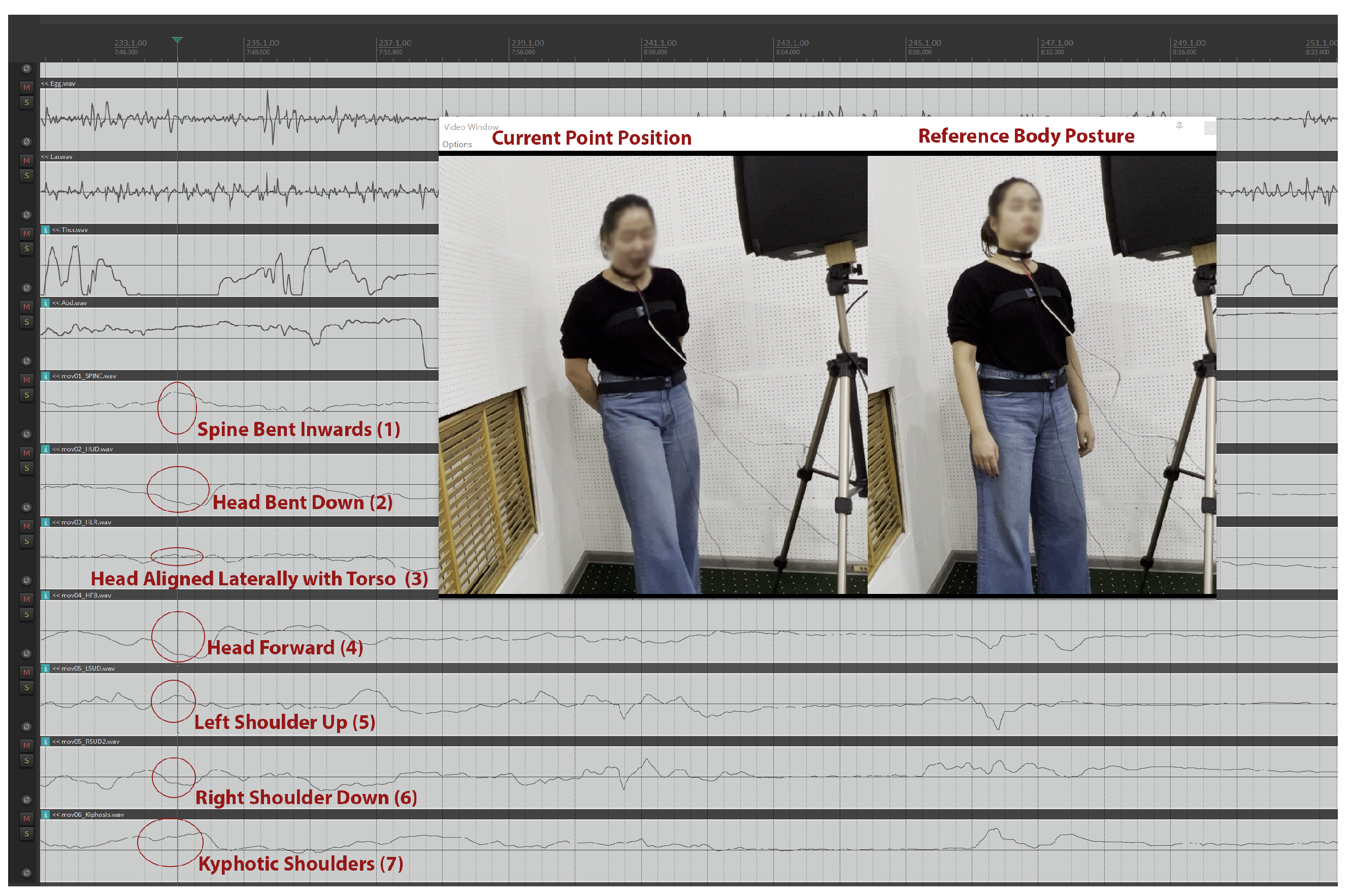Solo the Abd.wav track

click(x=26, y=322)
